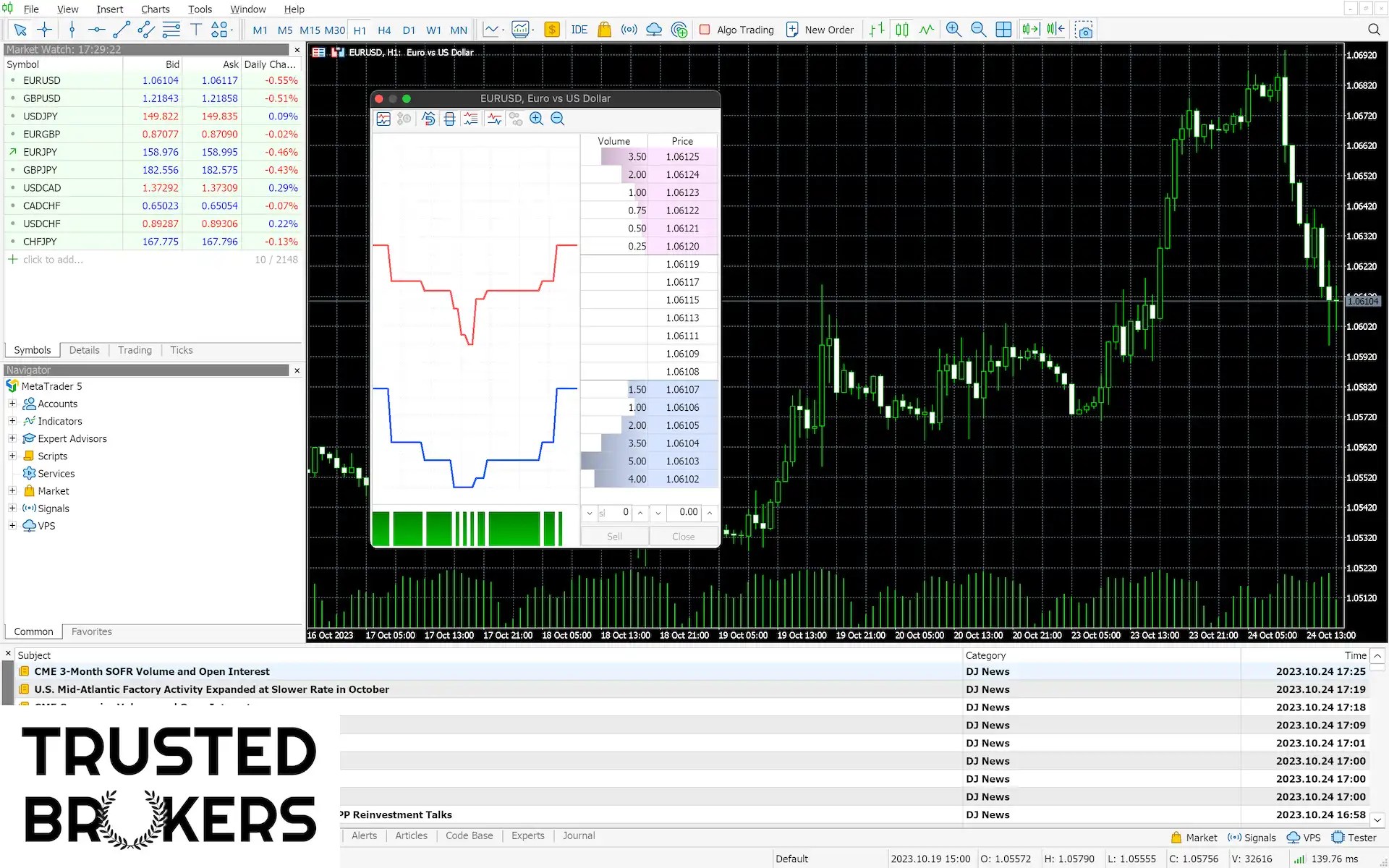The height and width of the screenshot is (868, 1389).
Task: Click the text label tool
Action: [x=195, y=30]
